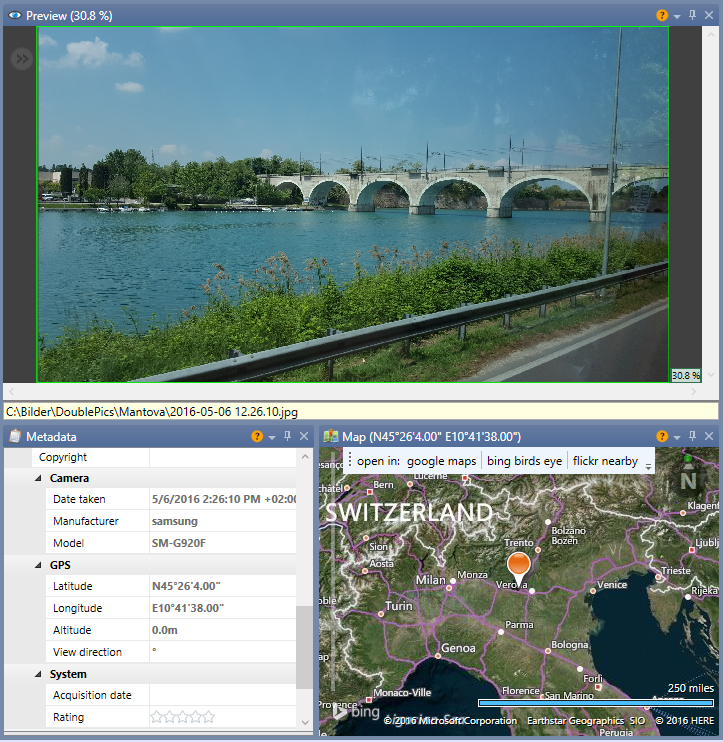Set rating to one star
This screenshot has width=723, height=742.
click(x=157, y=717)
